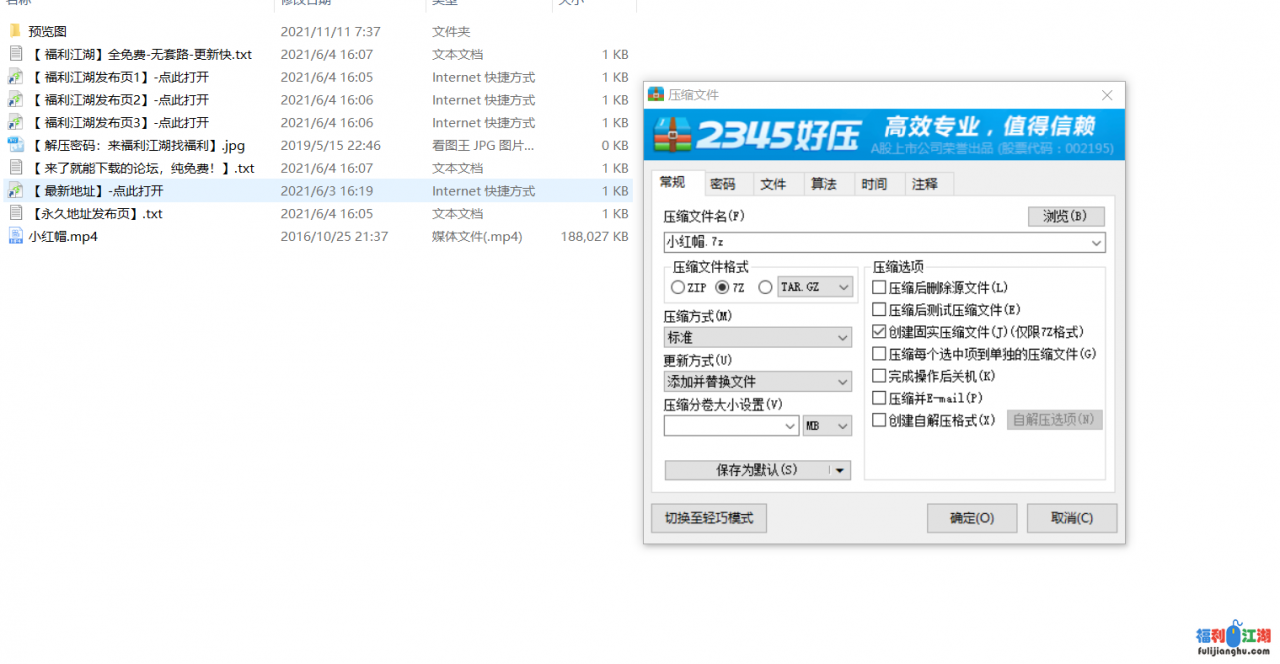1280x664 pixels.
Task: Uncheck 创建固实压缩文件 option
Action: click(879, 332)
